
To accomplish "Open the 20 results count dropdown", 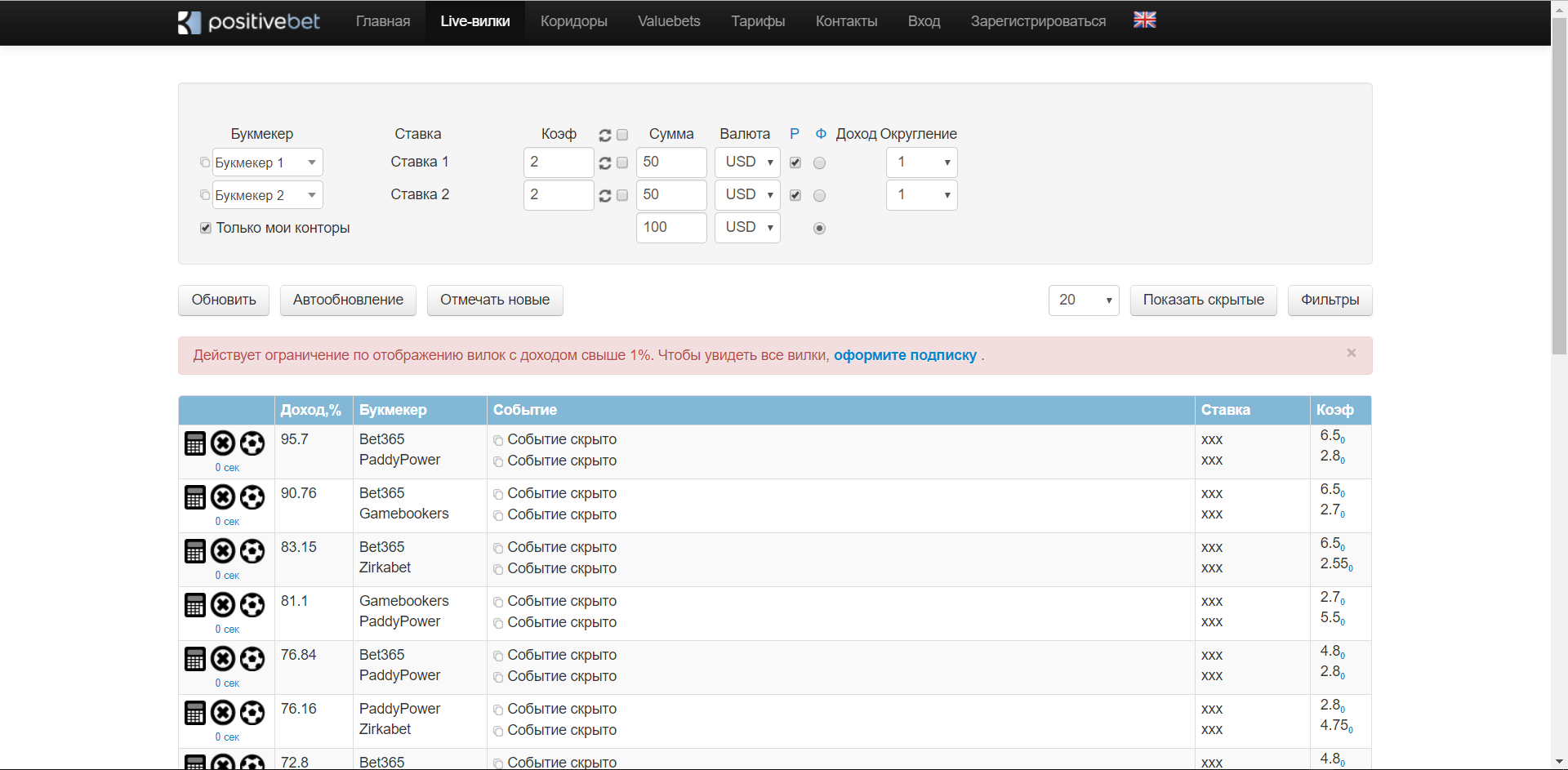I will coord(1084,300).
